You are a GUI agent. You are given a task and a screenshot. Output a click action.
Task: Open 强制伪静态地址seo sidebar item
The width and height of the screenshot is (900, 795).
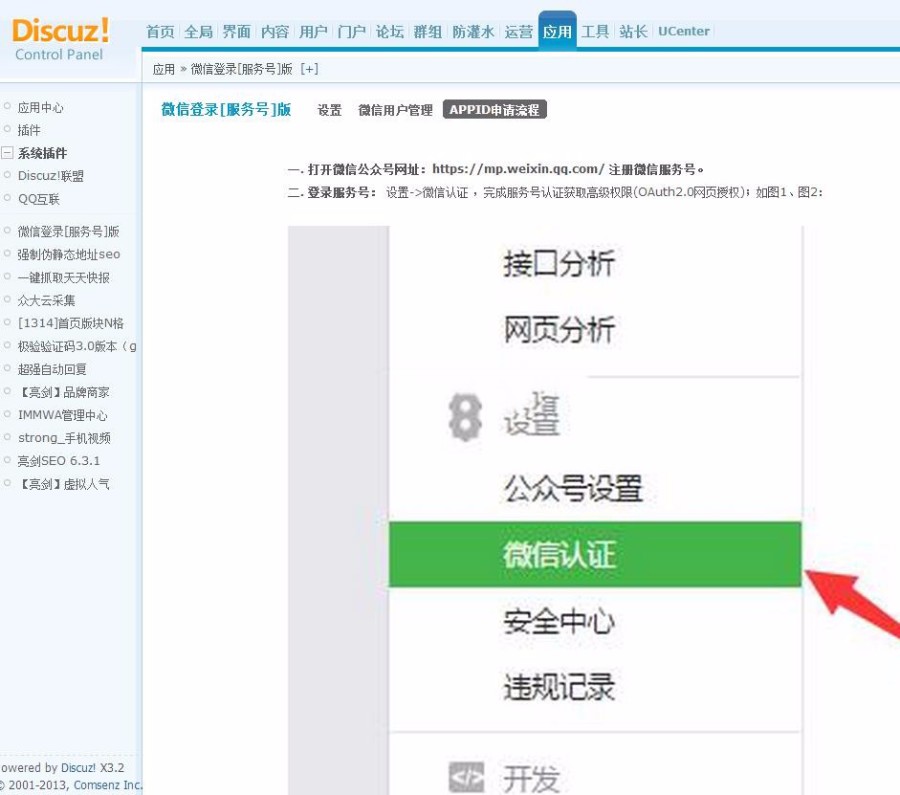tap(69, 254)
